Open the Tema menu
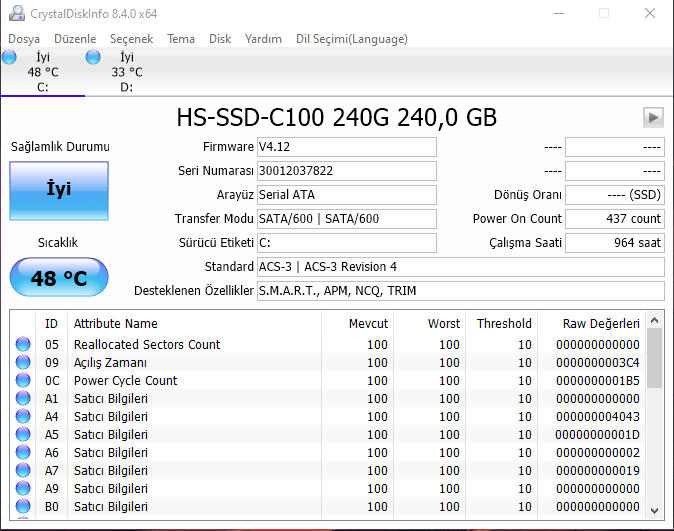Screen dimensions: 674x531 tap(181, 39)
